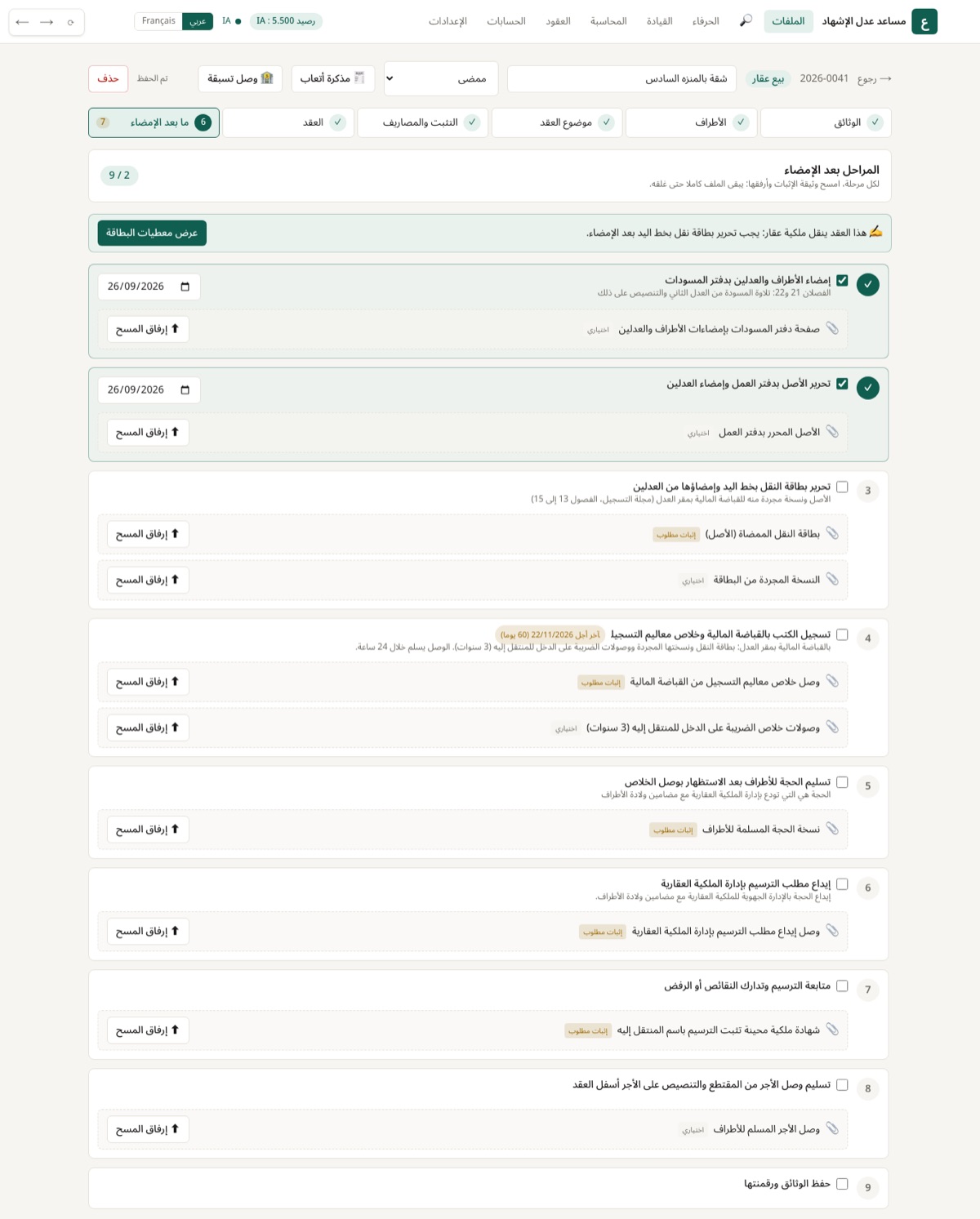980x1219 pixels.
Task: Open the الحسابات menu
Action: click(x=506, y=21)
